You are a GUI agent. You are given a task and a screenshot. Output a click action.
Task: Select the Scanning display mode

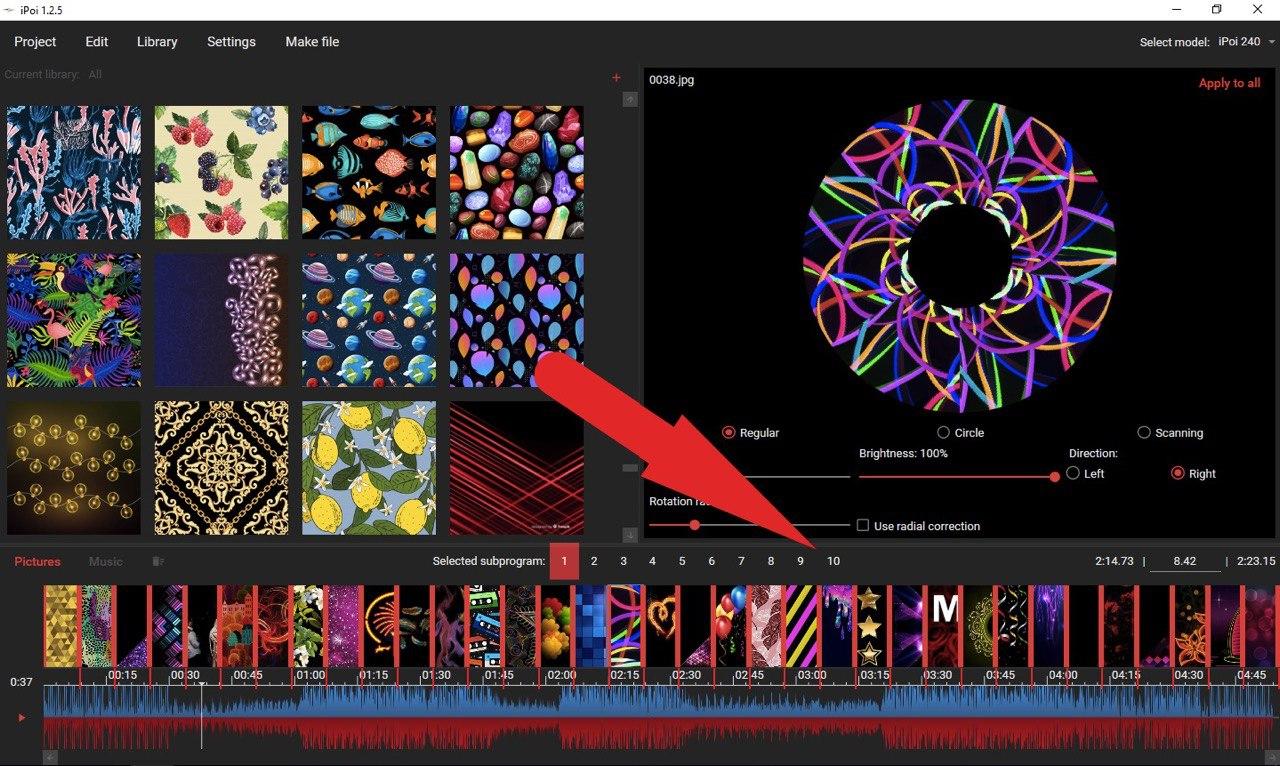[1170, 433]
